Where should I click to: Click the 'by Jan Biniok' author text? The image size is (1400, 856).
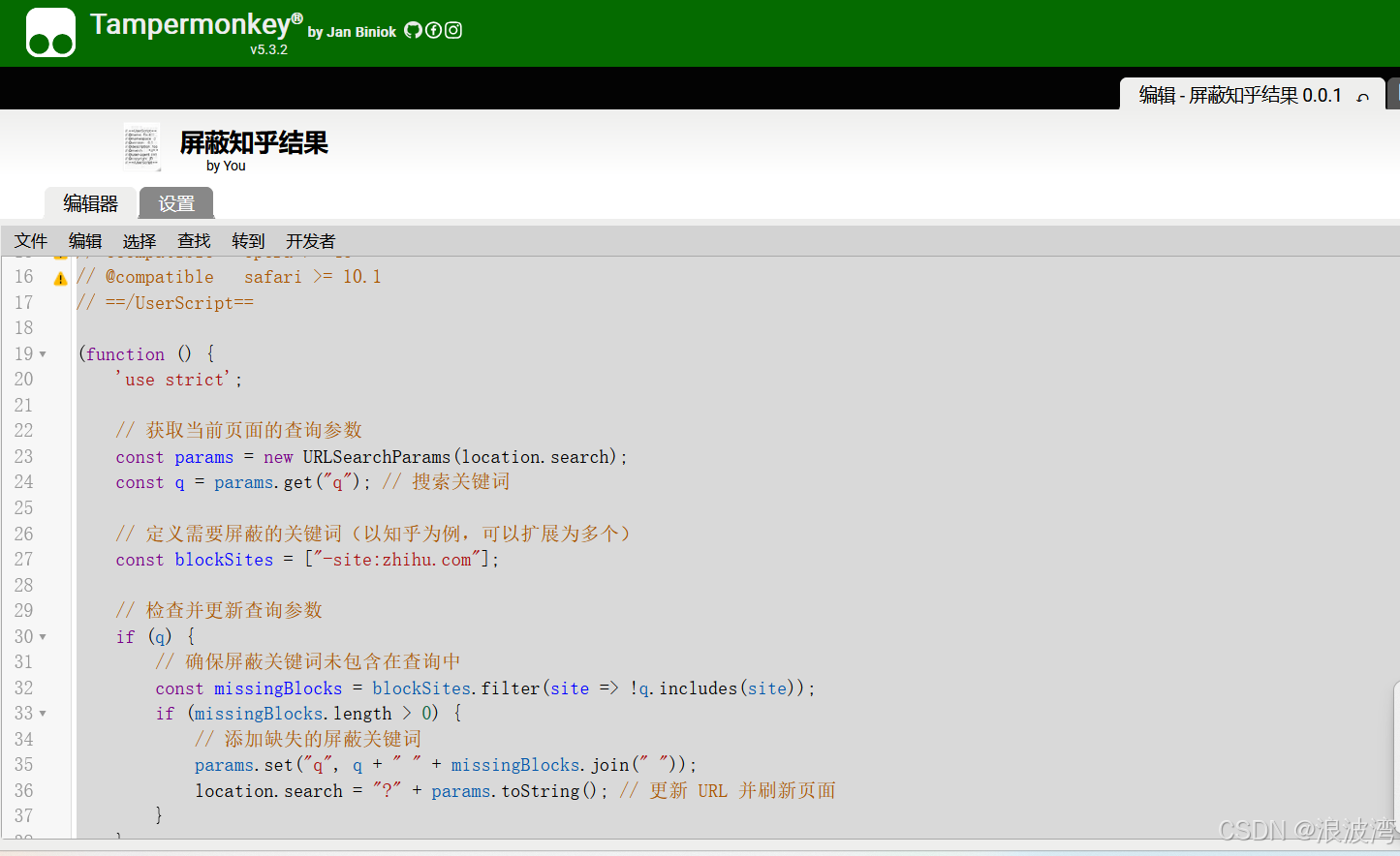tap(352, 32)
